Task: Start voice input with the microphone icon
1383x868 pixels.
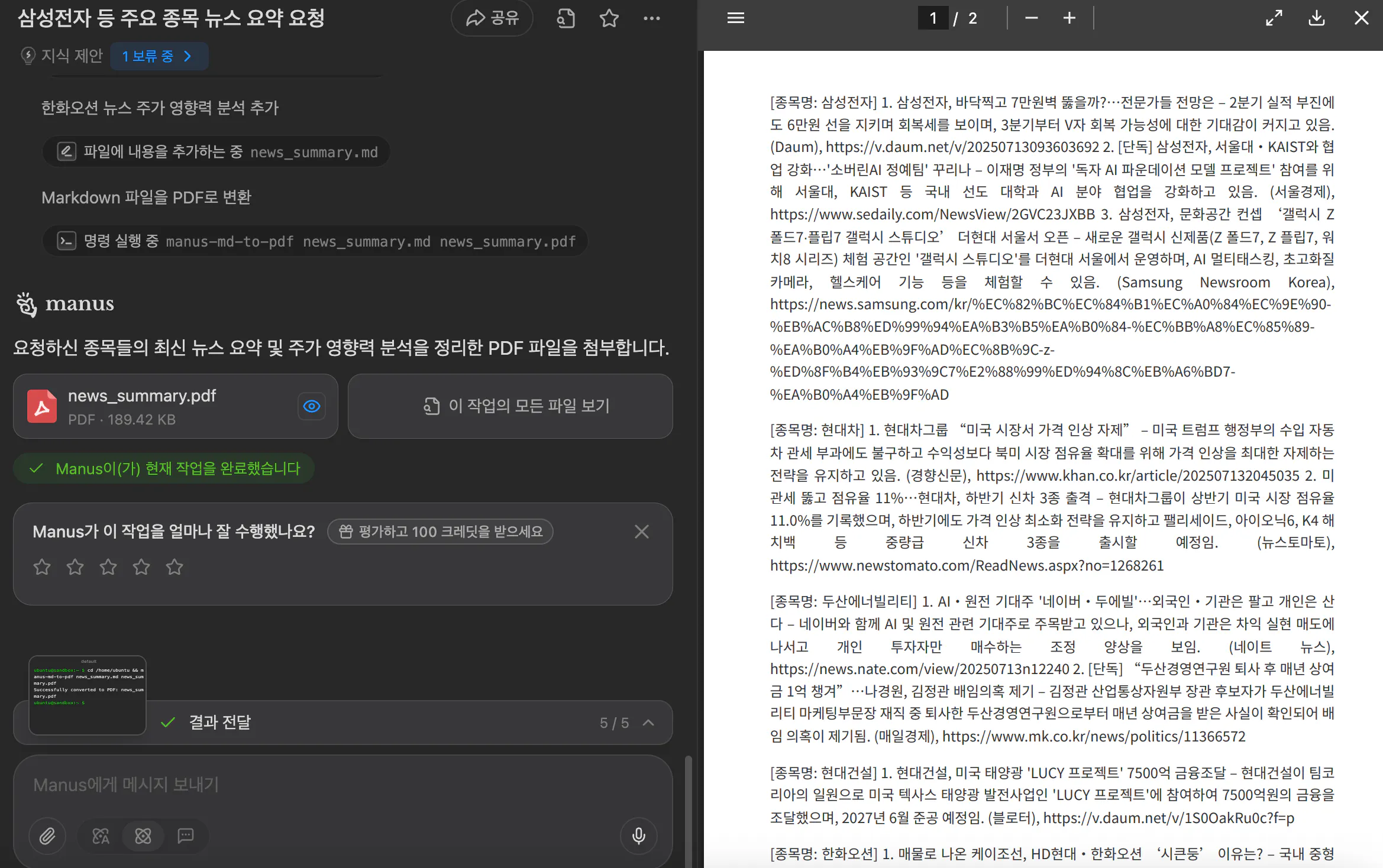Action: [x=638, y=836]
